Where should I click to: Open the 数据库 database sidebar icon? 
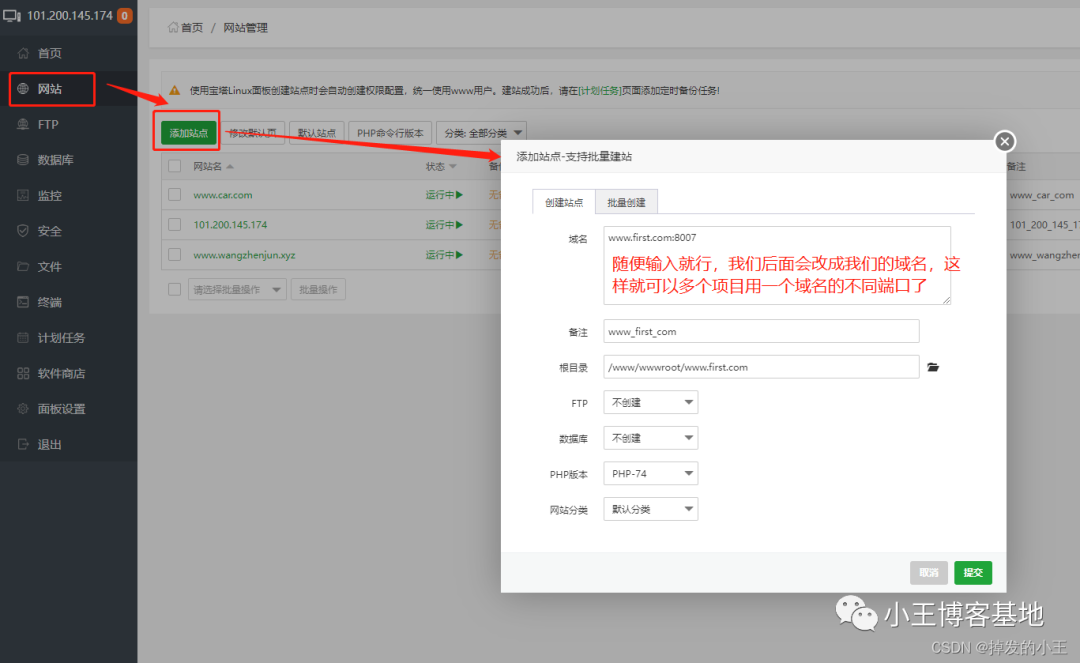(x=23, y=160)
